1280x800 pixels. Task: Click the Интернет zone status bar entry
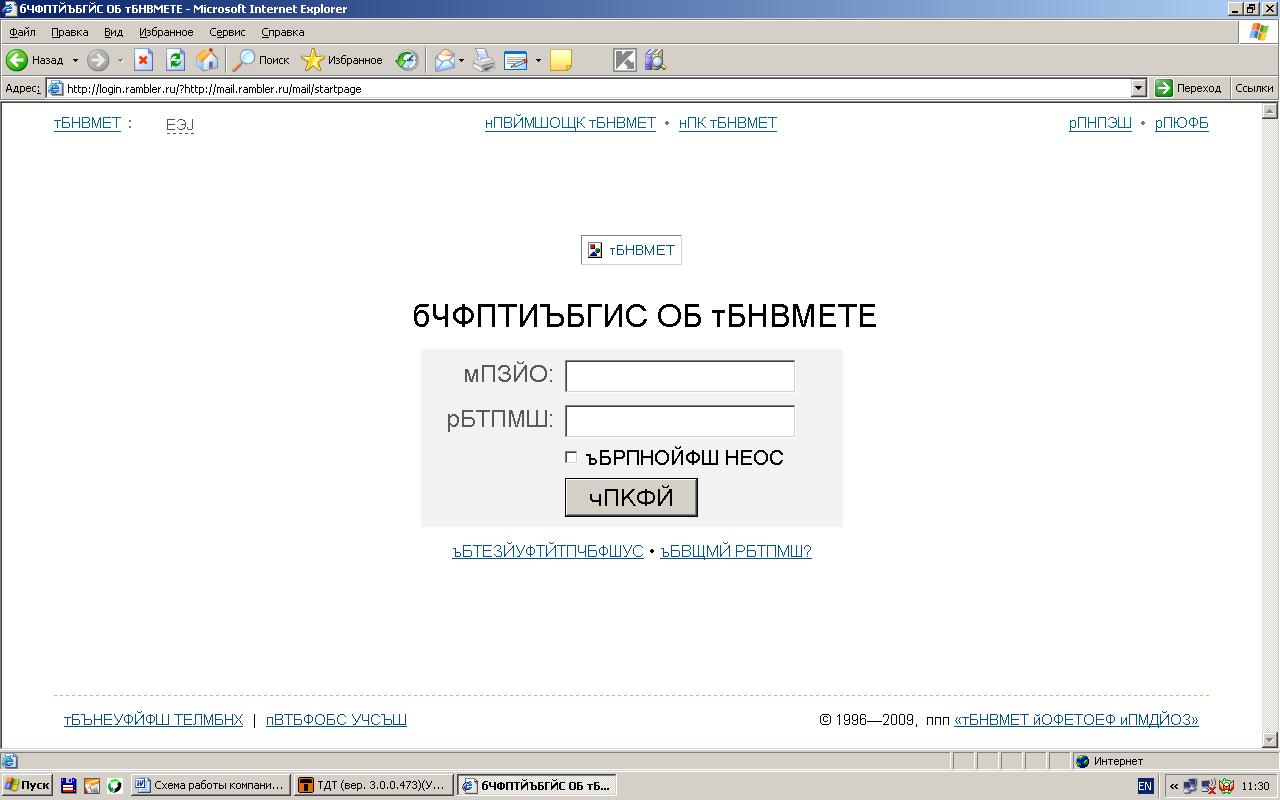coord(1110,761)
